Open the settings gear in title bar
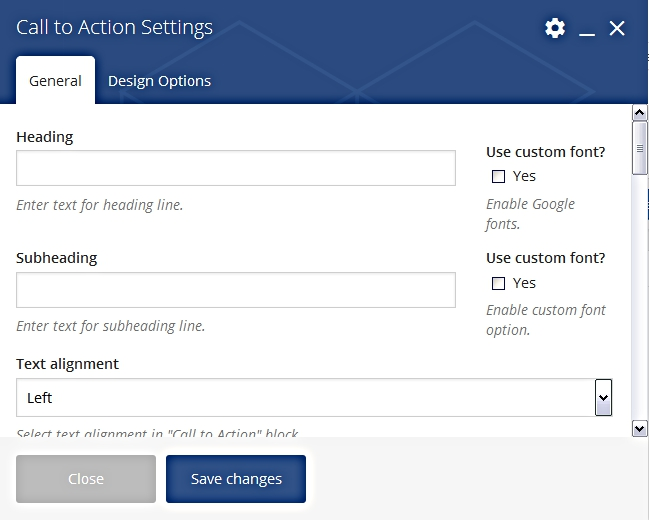 (x=555, y=28)
